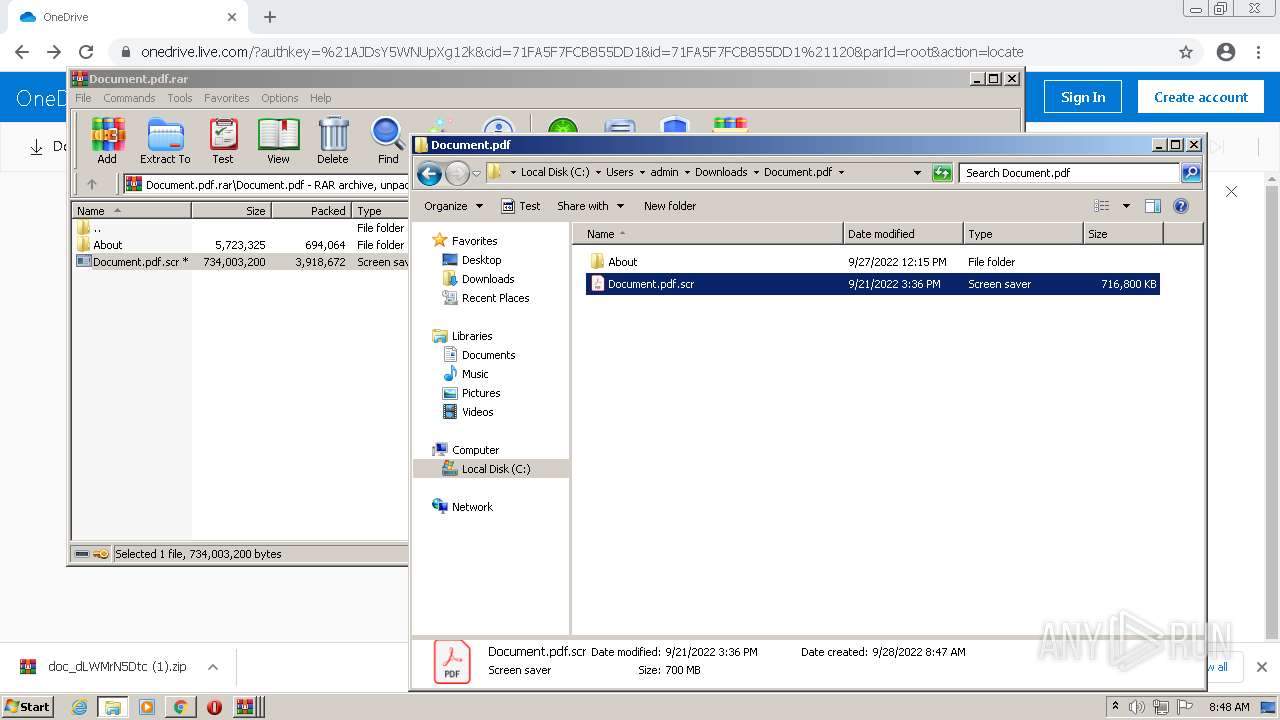The height and width of the screenshot is (720, 1280).
Task: Click WinRAR up-one-level arrow button
Action: [x=92, y=184]
